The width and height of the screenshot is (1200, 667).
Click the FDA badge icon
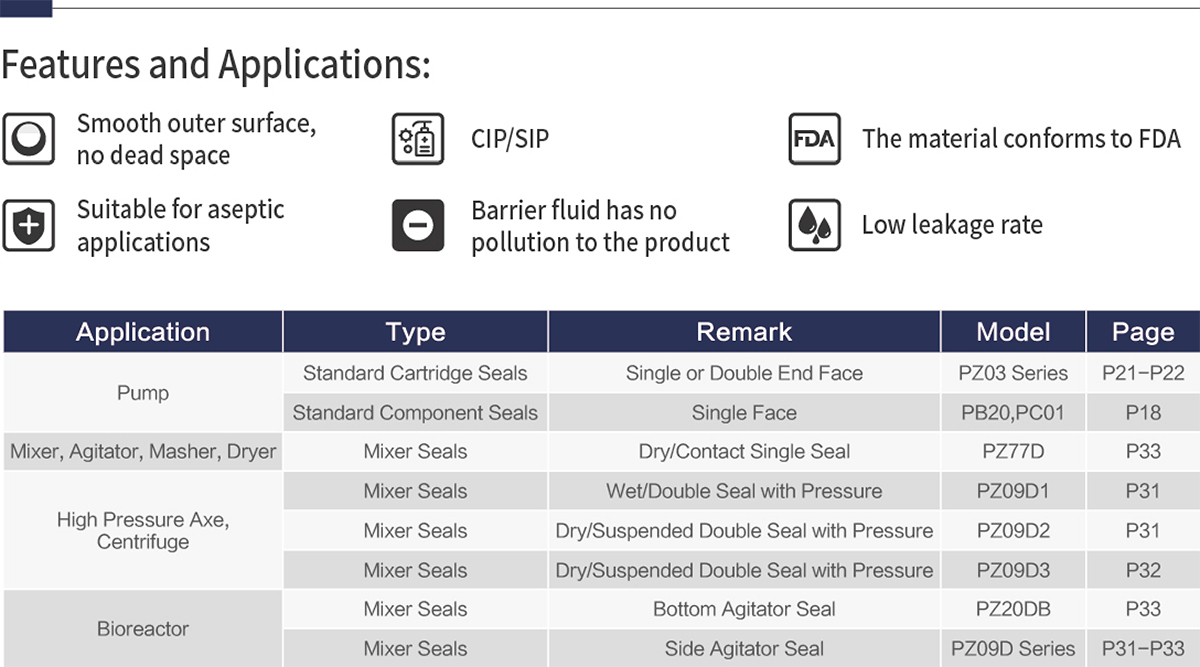pos(814,139)
